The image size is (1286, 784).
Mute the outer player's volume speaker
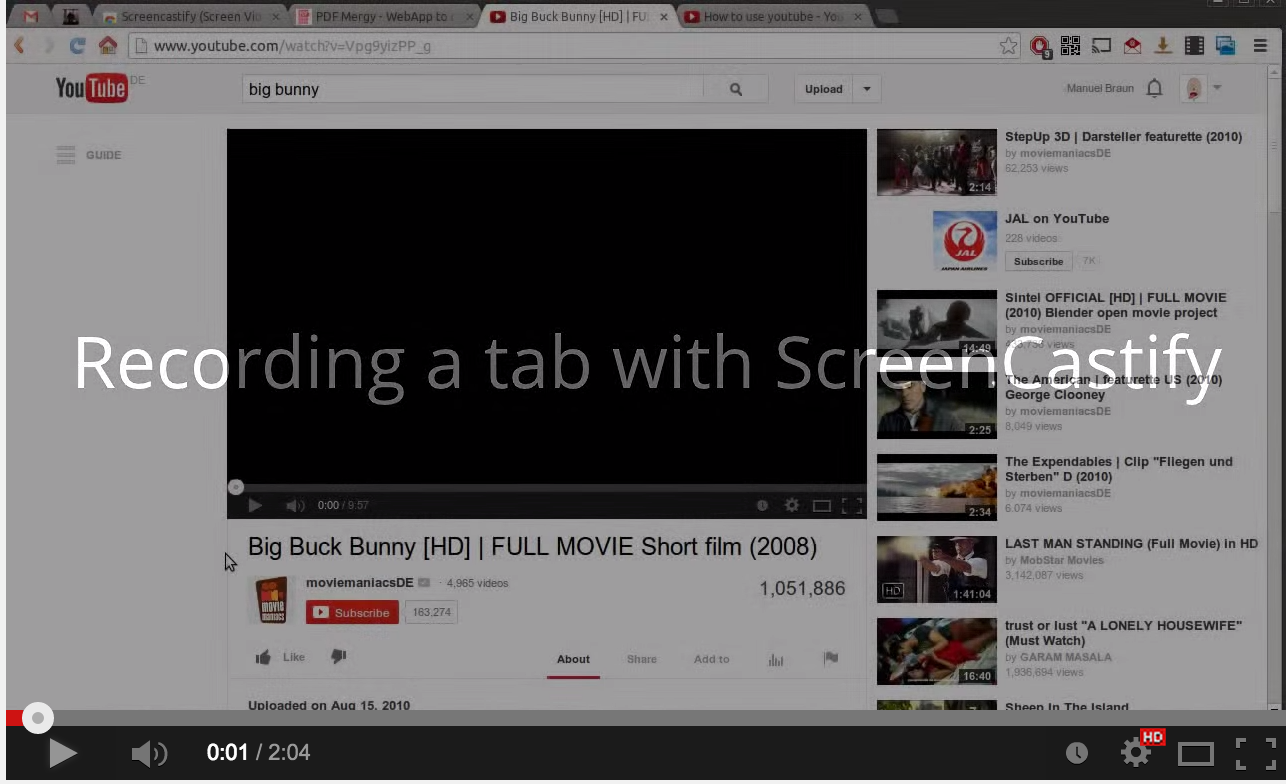[149, 753]
